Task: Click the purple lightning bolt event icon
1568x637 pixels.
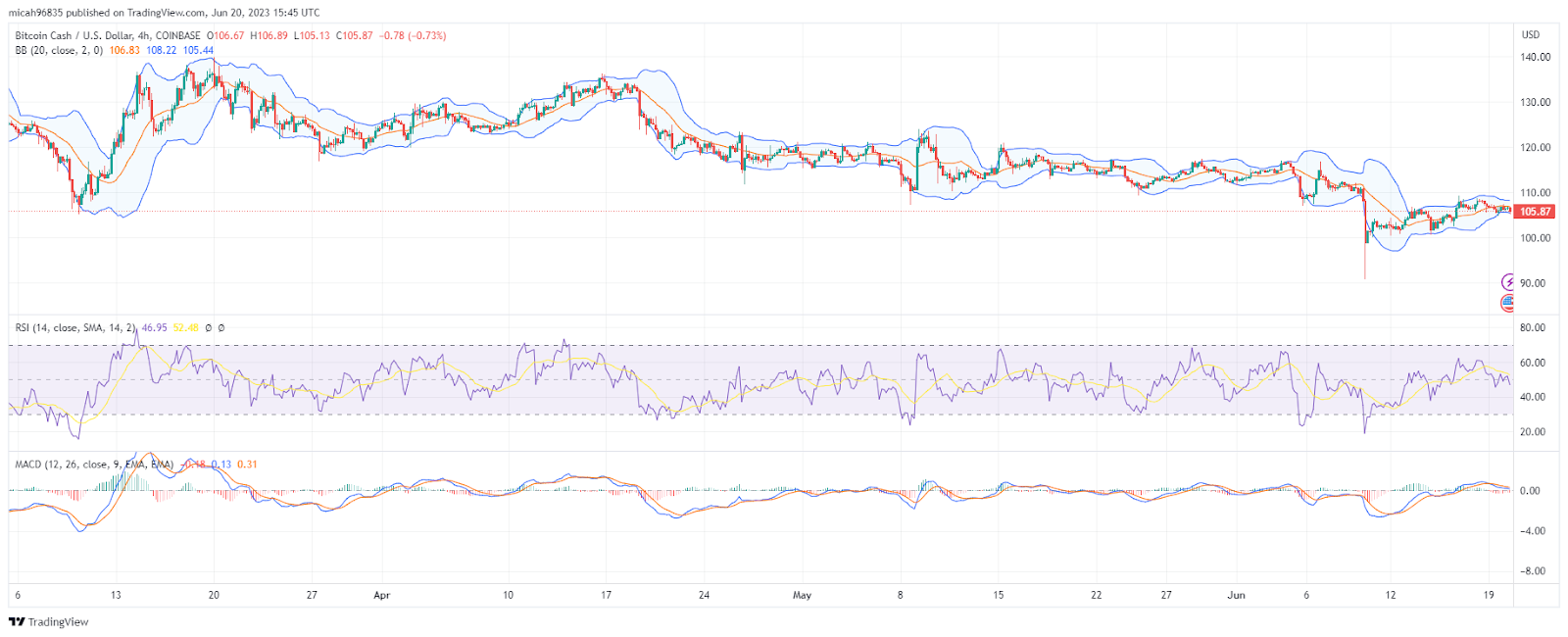Action: click(1508, 282)
